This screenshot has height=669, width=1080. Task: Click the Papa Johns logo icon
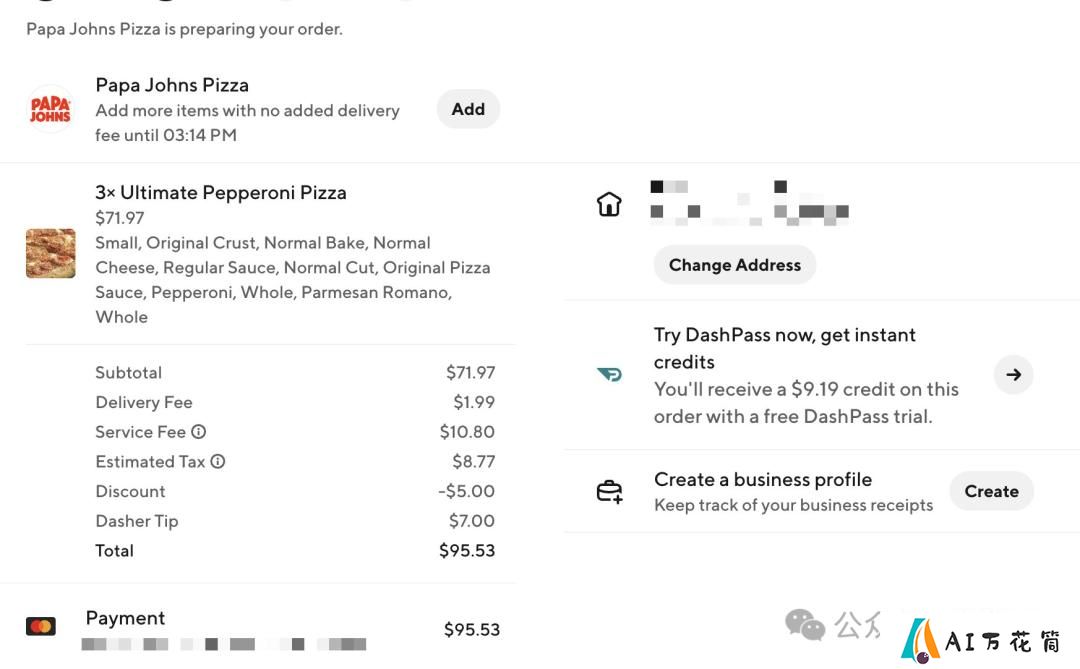point(50,109)
